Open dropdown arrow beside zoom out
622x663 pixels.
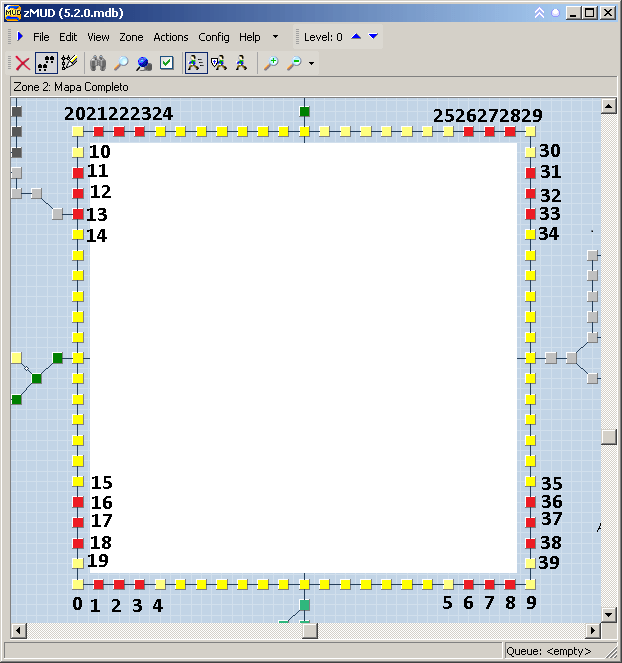coord(311,64)
